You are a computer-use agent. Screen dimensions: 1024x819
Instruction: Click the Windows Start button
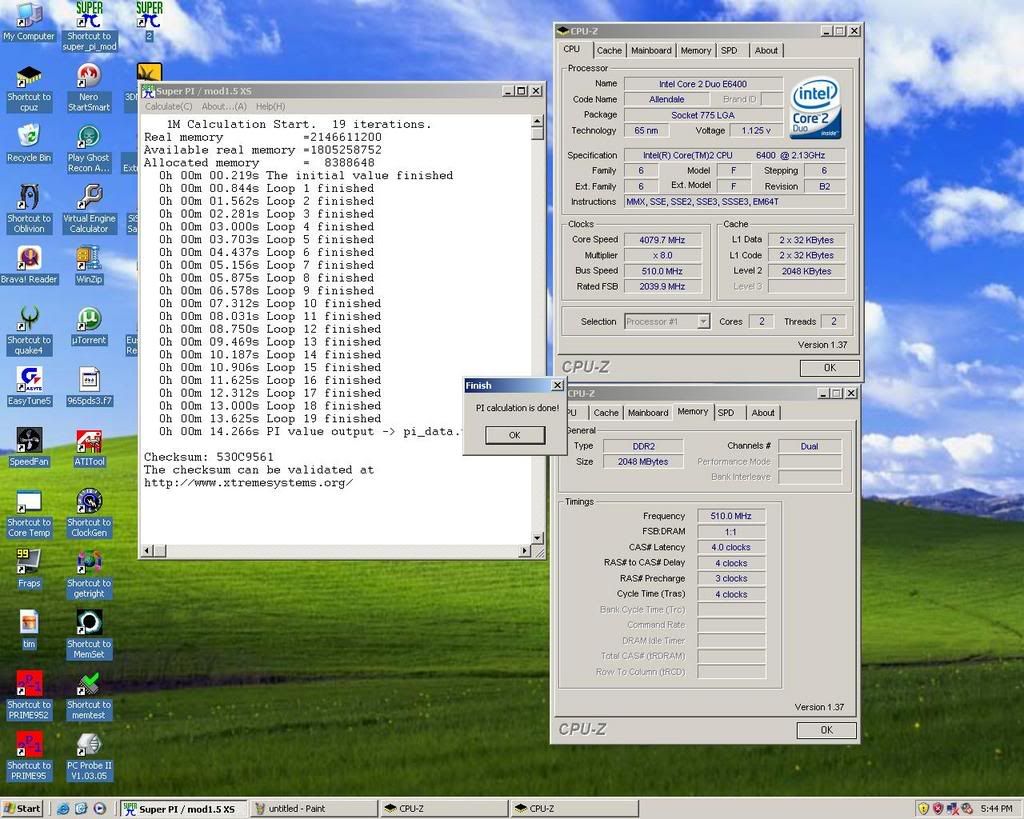pyautogui.click(x=23, y=808)
